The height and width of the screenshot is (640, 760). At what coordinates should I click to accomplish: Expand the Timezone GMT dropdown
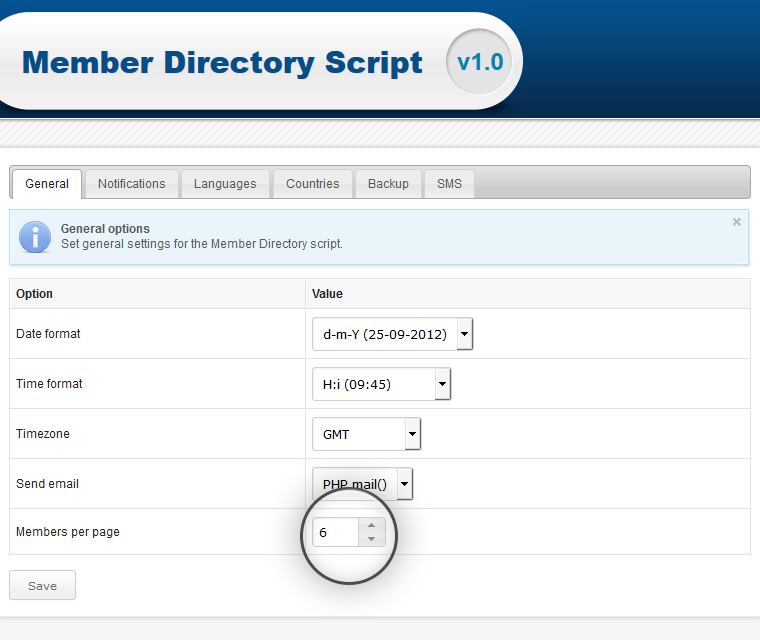(367, 434)
